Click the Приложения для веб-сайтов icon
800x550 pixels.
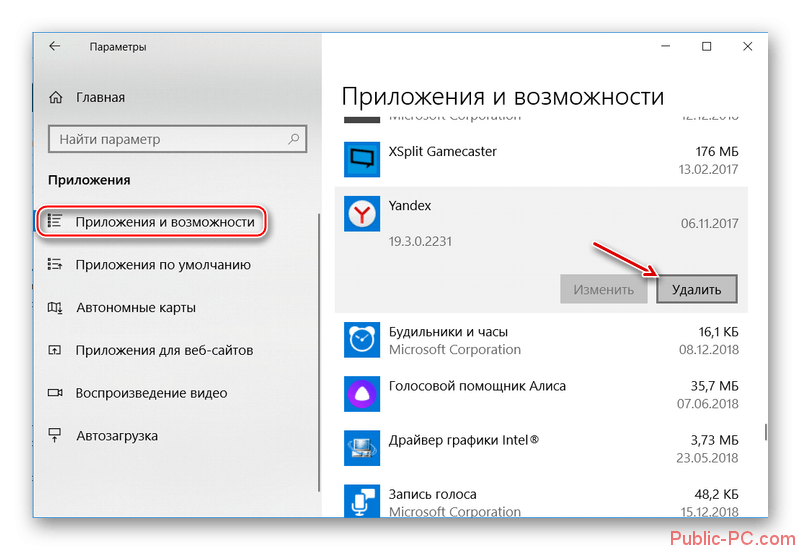(55, 350)
